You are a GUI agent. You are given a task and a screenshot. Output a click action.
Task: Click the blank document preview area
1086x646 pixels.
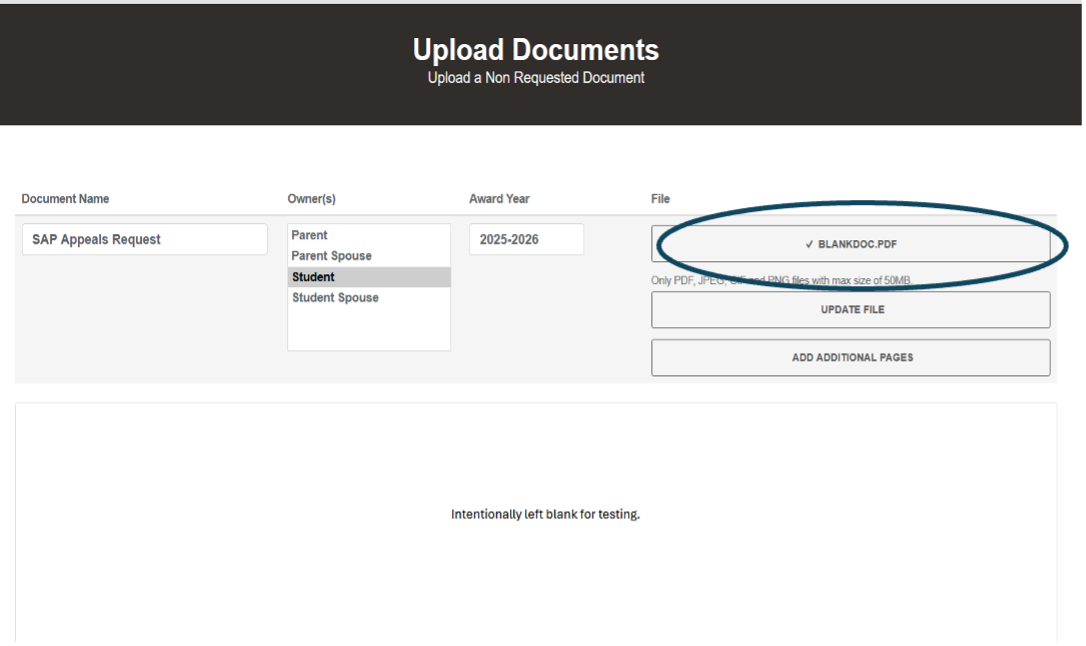(x=543, y=514)
